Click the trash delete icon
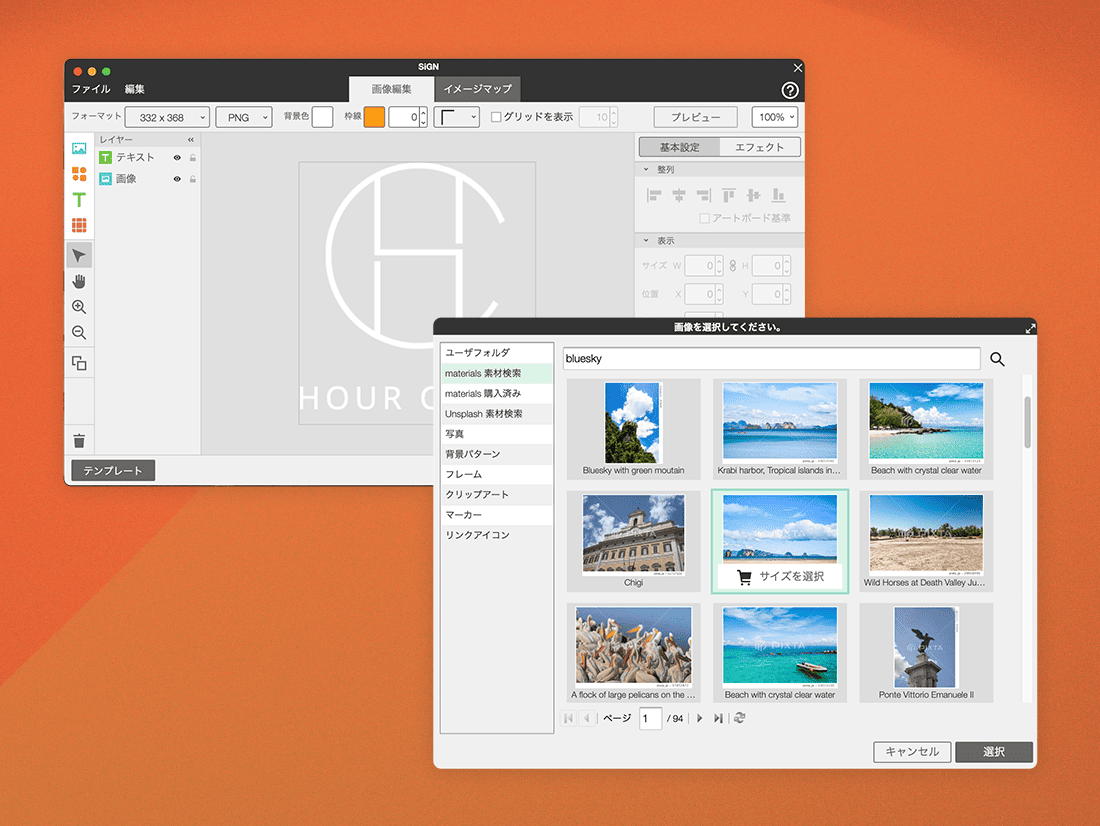Image resolution: width=1100 pixels, height=826 pixels. 79,441
